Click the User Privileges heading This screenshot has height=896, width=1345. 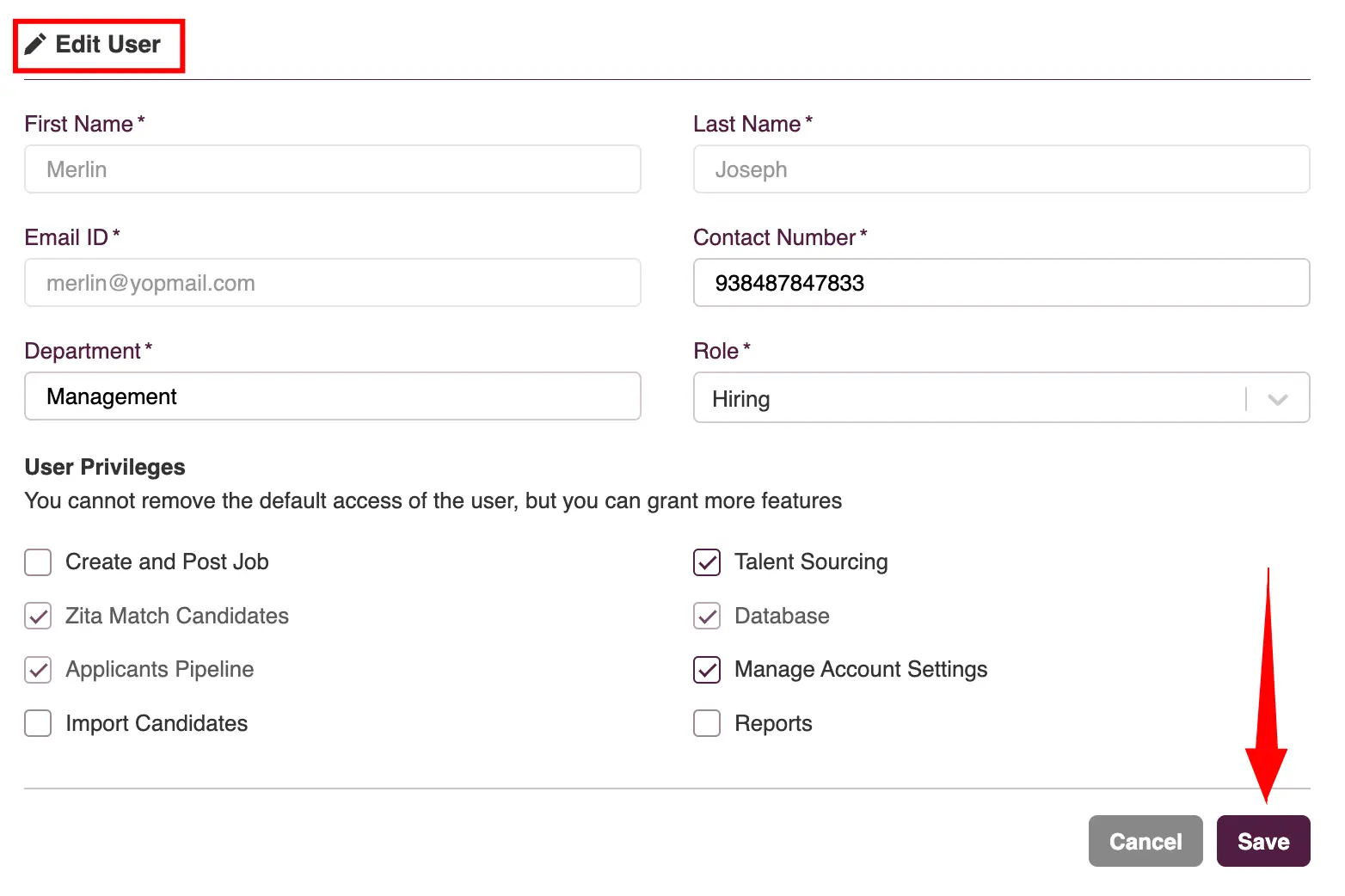pos(105,467)
